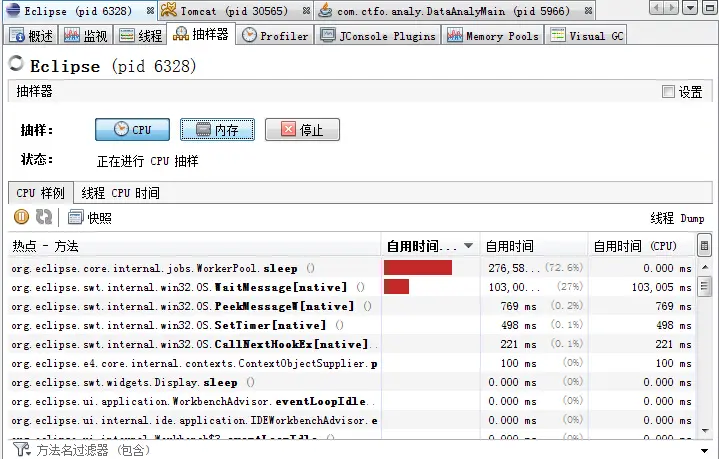This screenshot has width=719, height=459.
Task: Select the ContextObjectSupplier method row
Action: pos(352,364)
